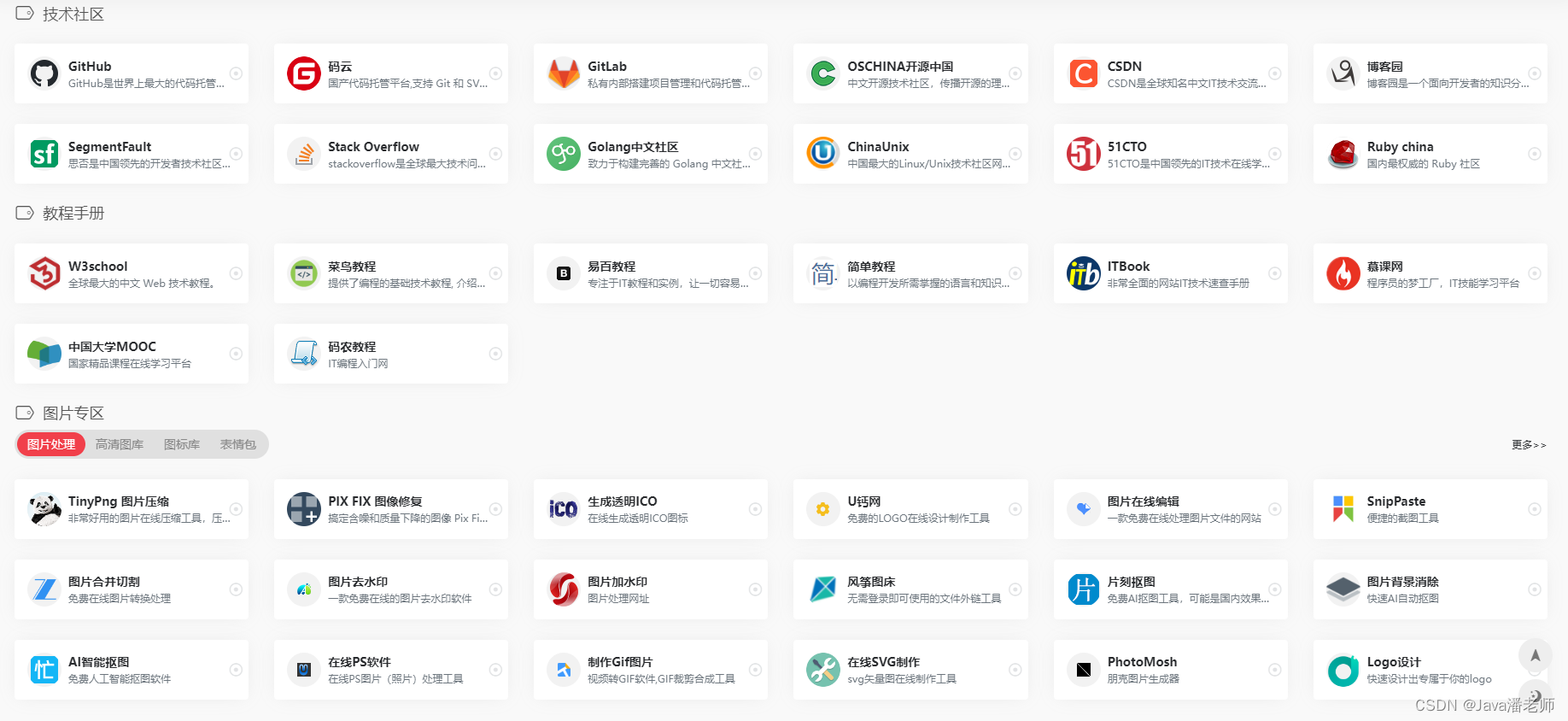1568x721 pixels.
Task: Click the arrow circle on GitHub card
Action: pyautogui.click(x=237, y=73)
